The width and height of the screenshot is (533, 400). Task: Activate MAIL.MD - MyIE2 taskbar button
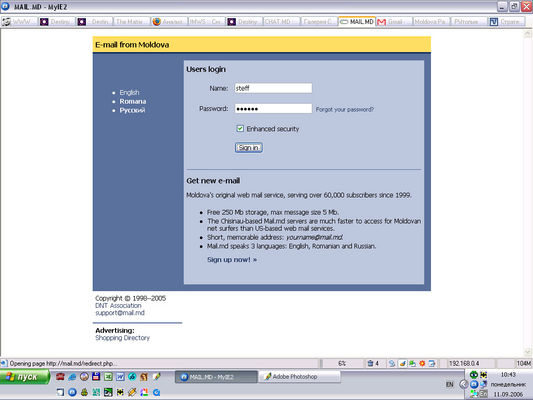[216, 377]
